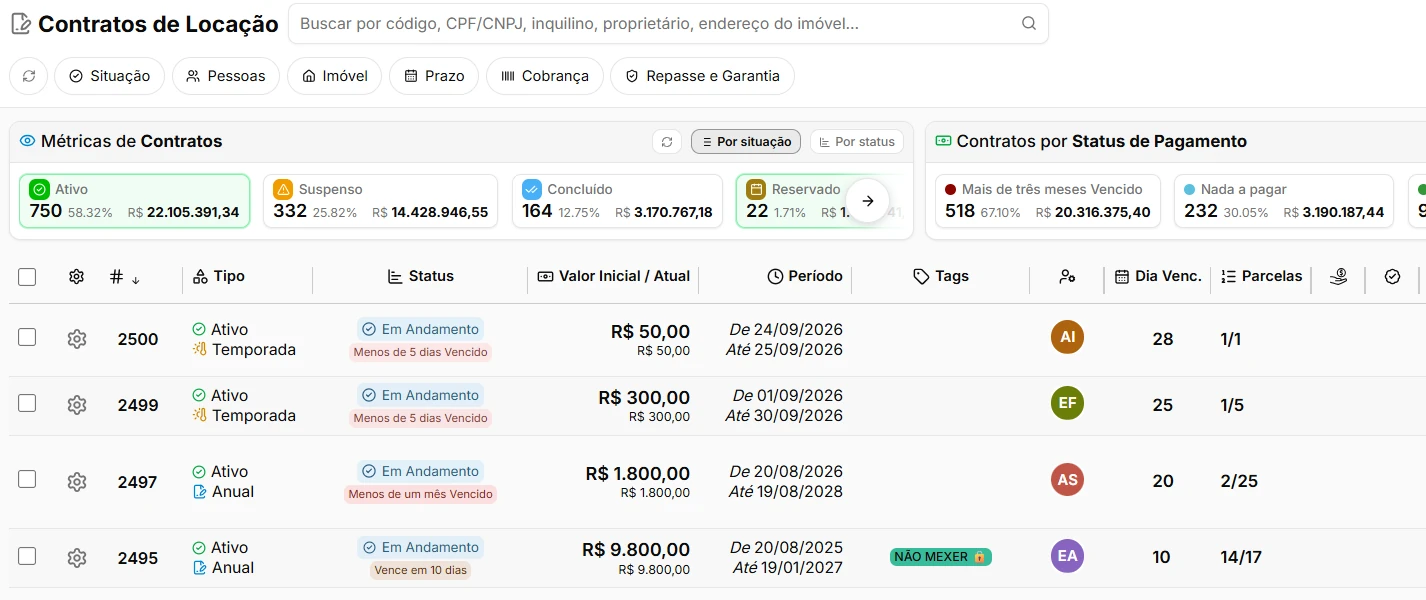Select the Ativo 750 metrics card
Viewport: 1426px width, 600px height.
click(134, 201)
